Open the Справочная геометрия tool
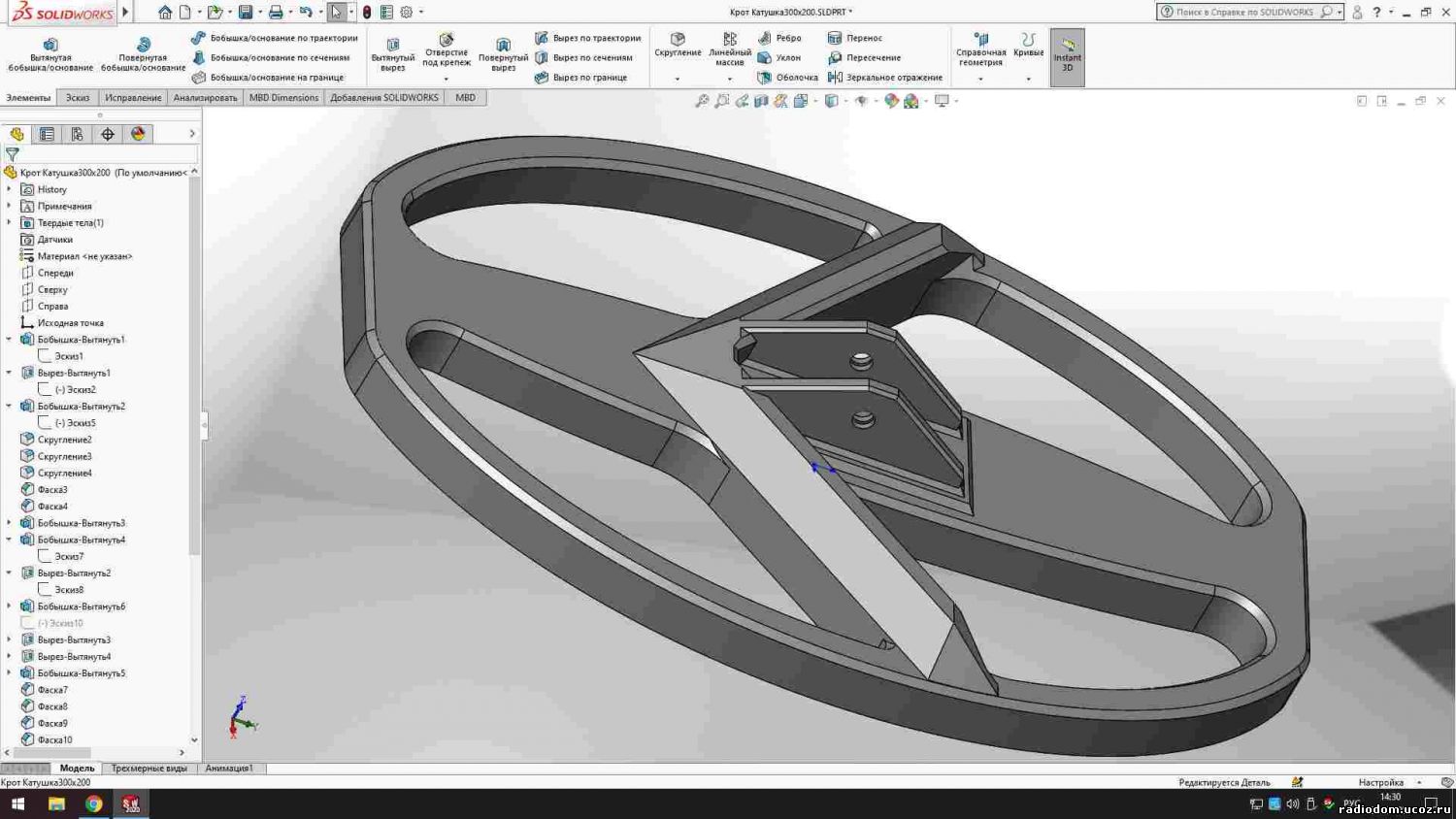1456x819 pixels. point(981,49)
